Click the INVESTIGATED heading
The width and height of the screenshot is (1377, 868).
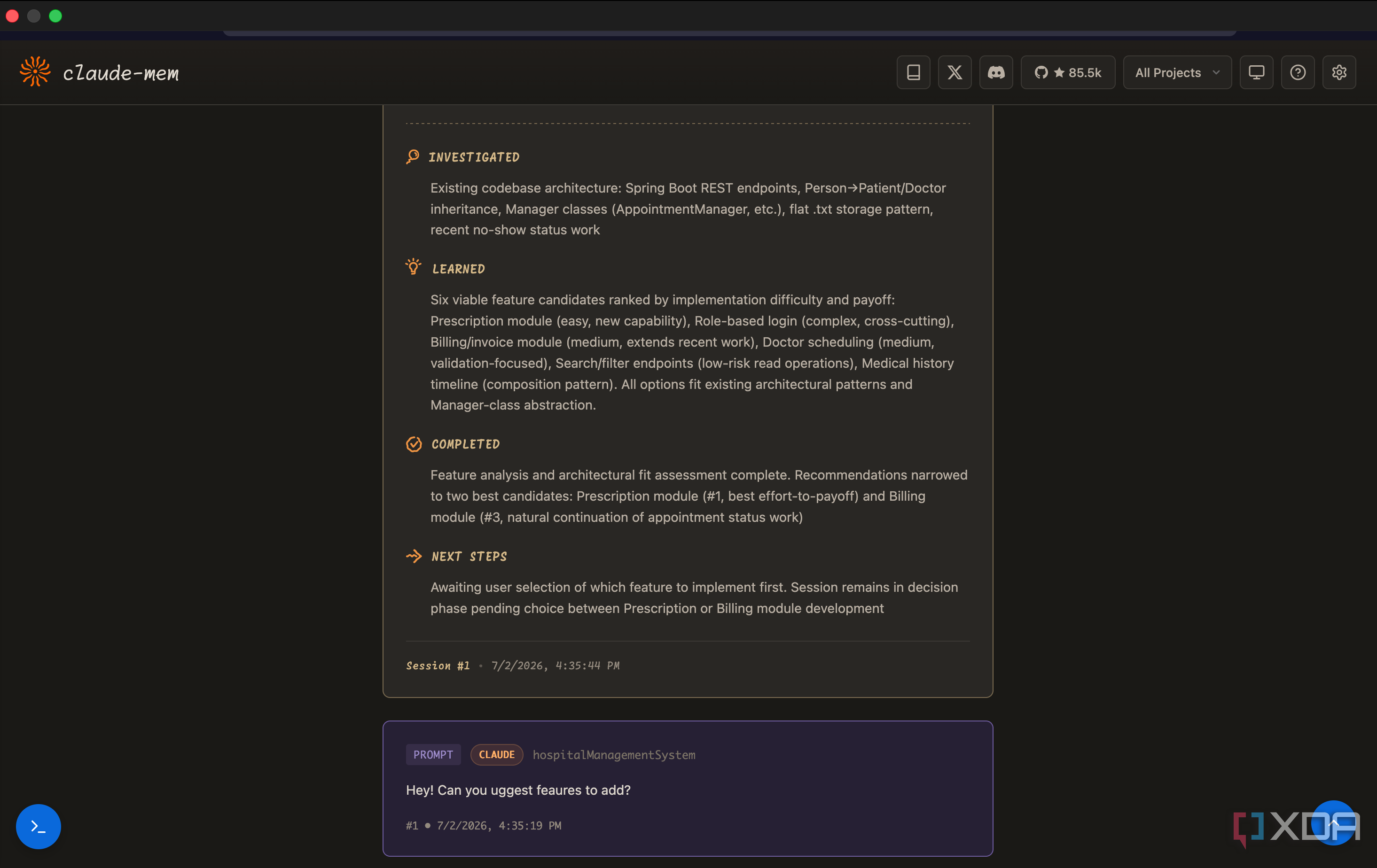click(474, 157)
